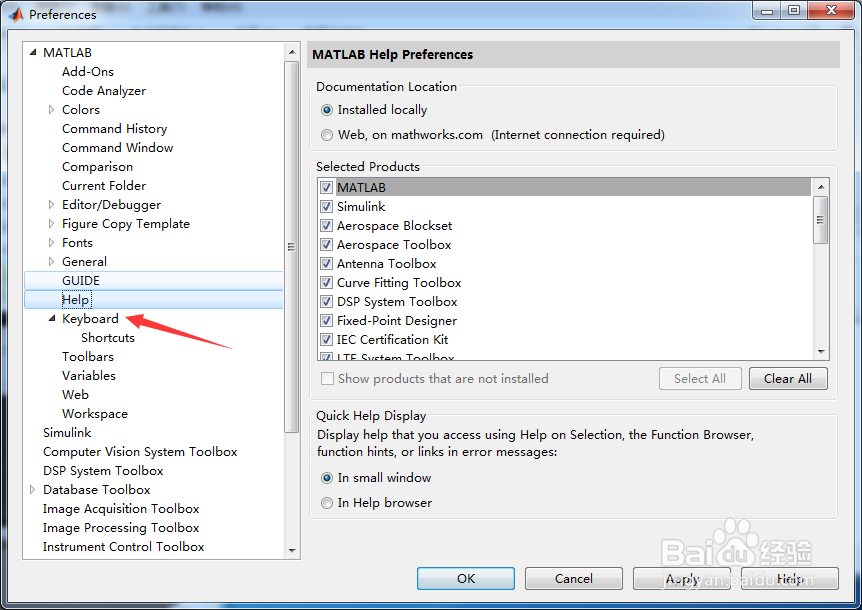Image resolution: width=862 pixels, height=610 pixels.
Task: Click Cancel to dismiss preferences
Action: click(x=573, y=579)
